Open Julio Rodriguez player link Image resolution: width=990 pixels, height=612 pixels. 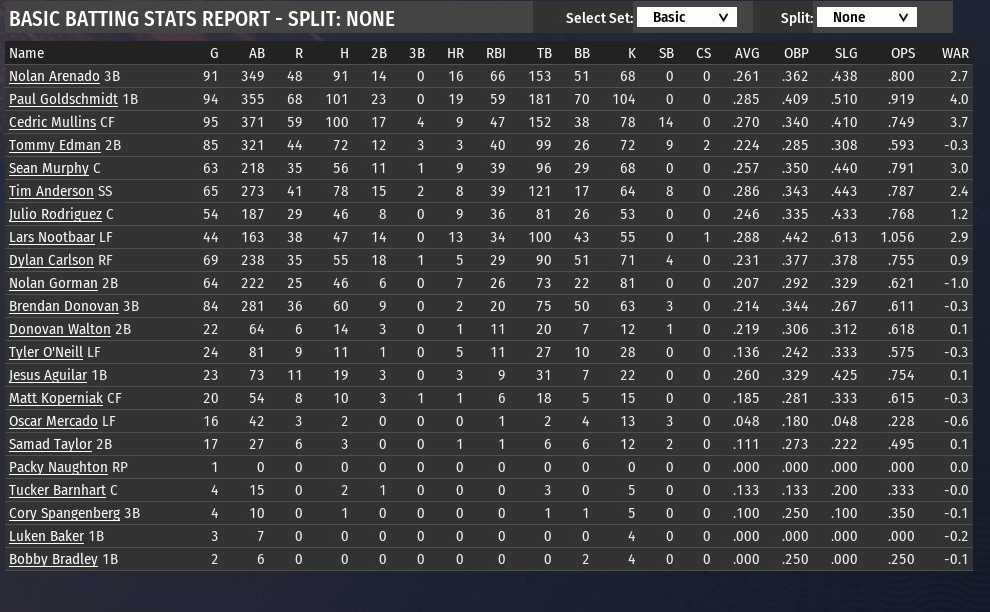tap(56, 214)
